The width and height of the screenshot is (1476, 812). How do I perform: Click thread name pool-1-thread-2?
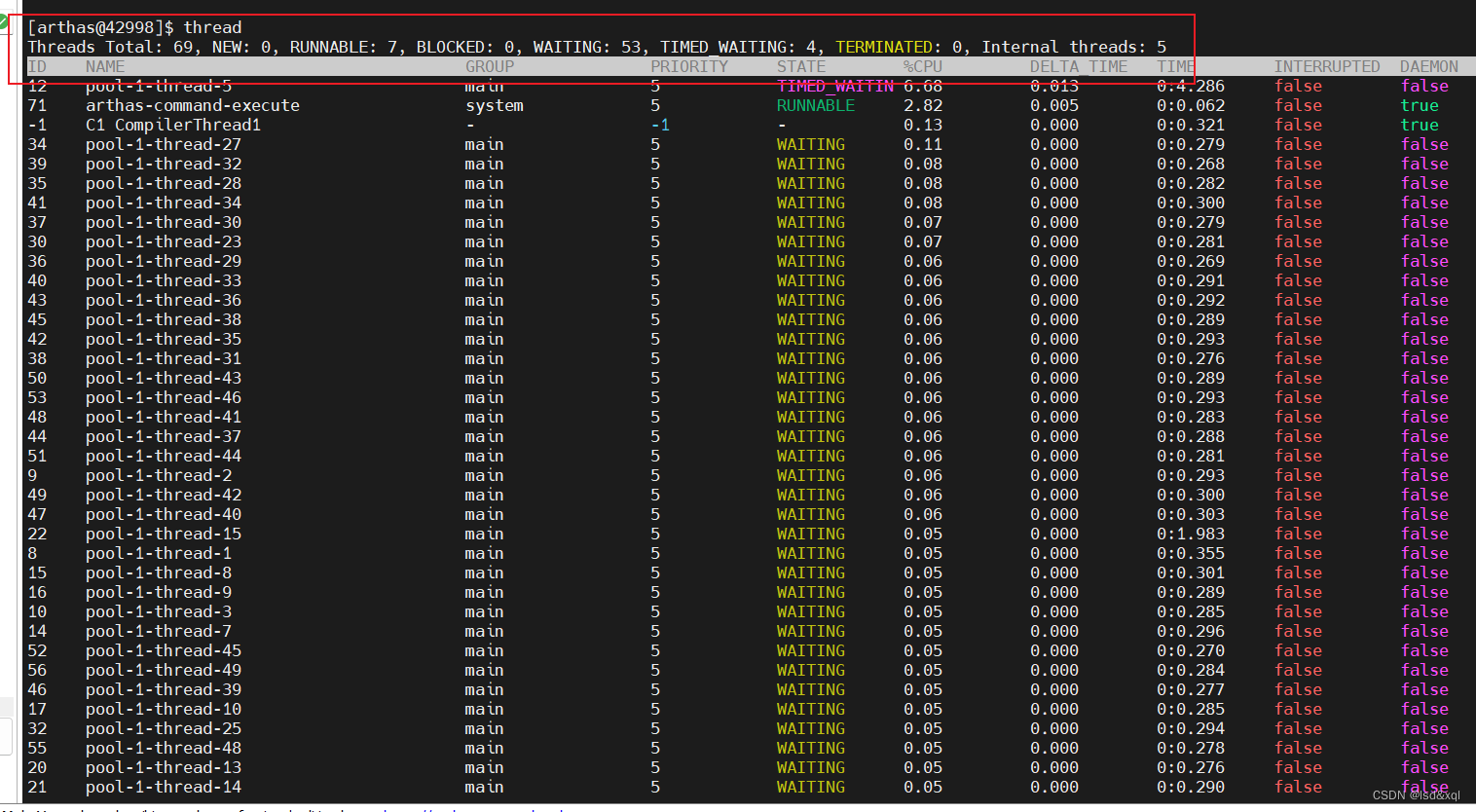[159, 475]
